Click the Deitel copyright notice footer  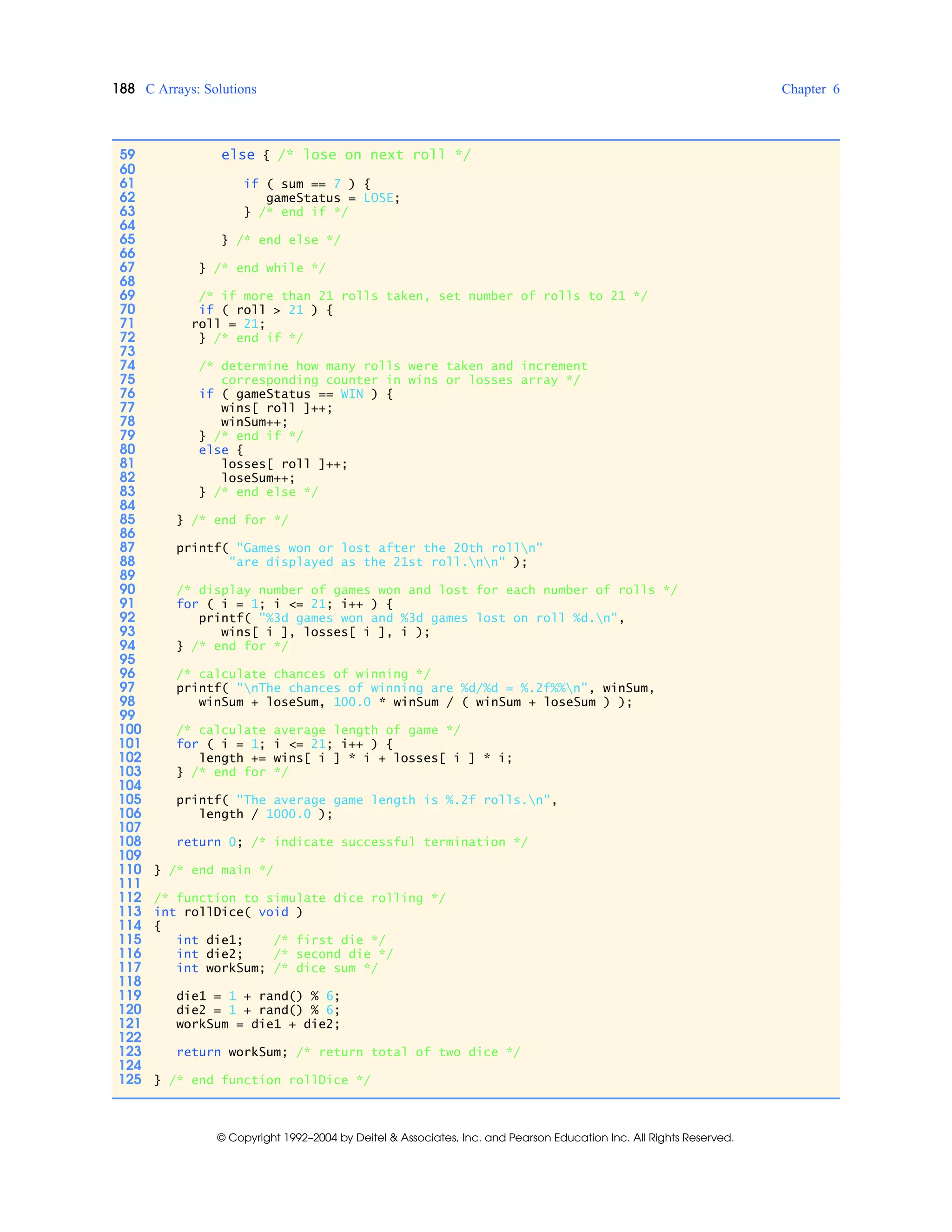coord(475,1138)
